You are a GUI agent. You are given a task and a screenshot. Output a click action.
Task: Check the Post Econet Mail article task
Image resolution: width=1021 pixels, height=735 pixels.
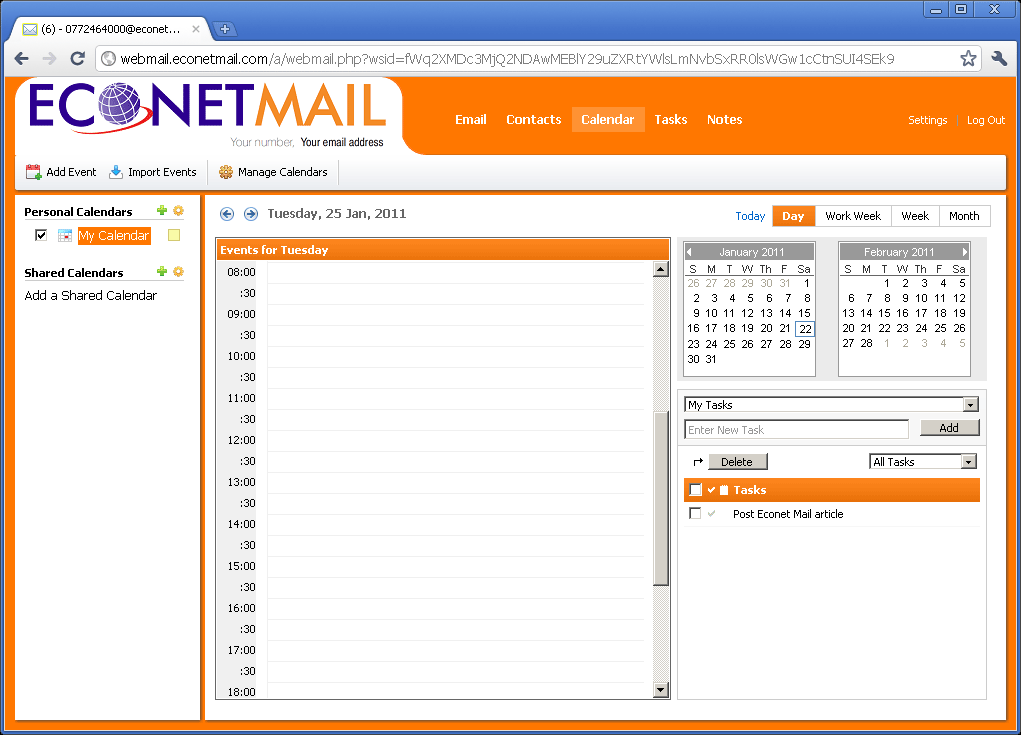point(696,513)
